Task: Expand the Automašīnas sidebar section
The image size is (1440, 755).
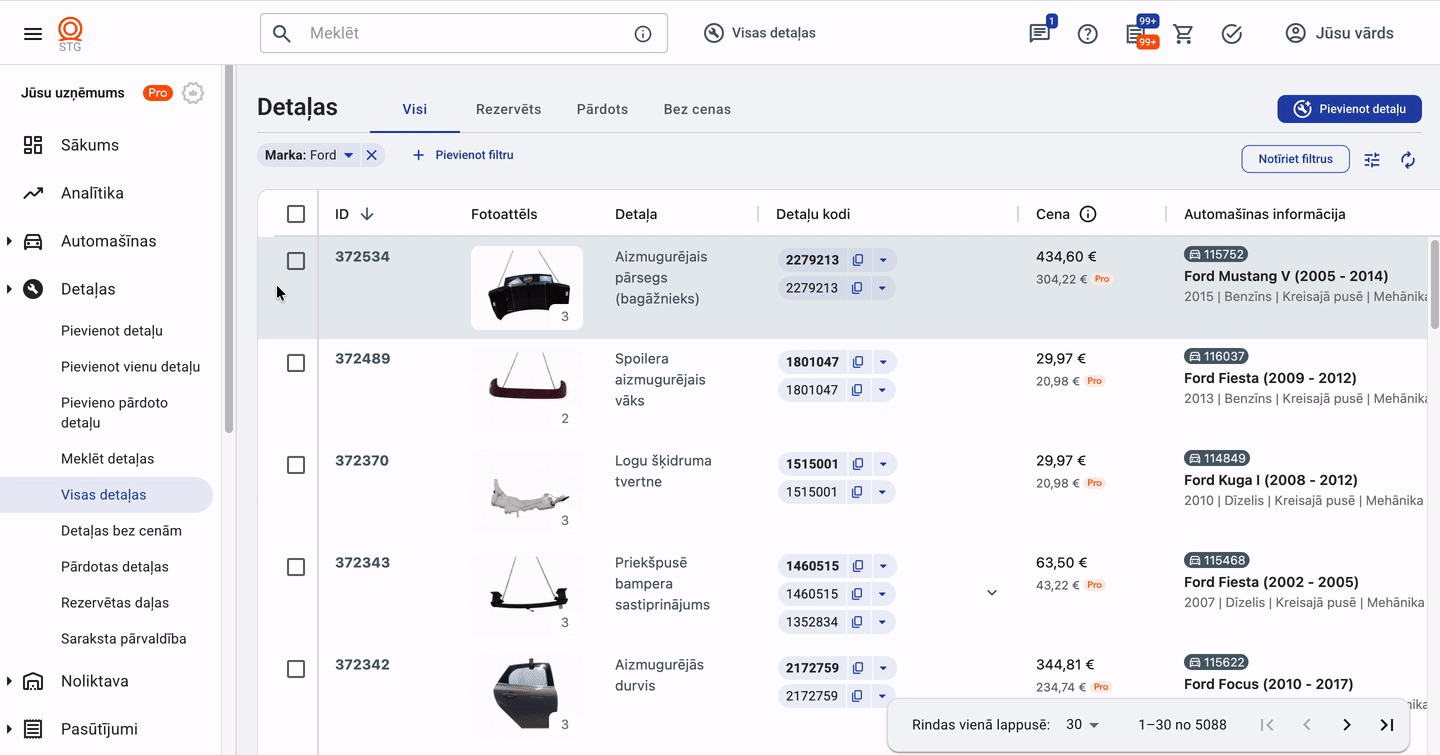Action: 9,241
